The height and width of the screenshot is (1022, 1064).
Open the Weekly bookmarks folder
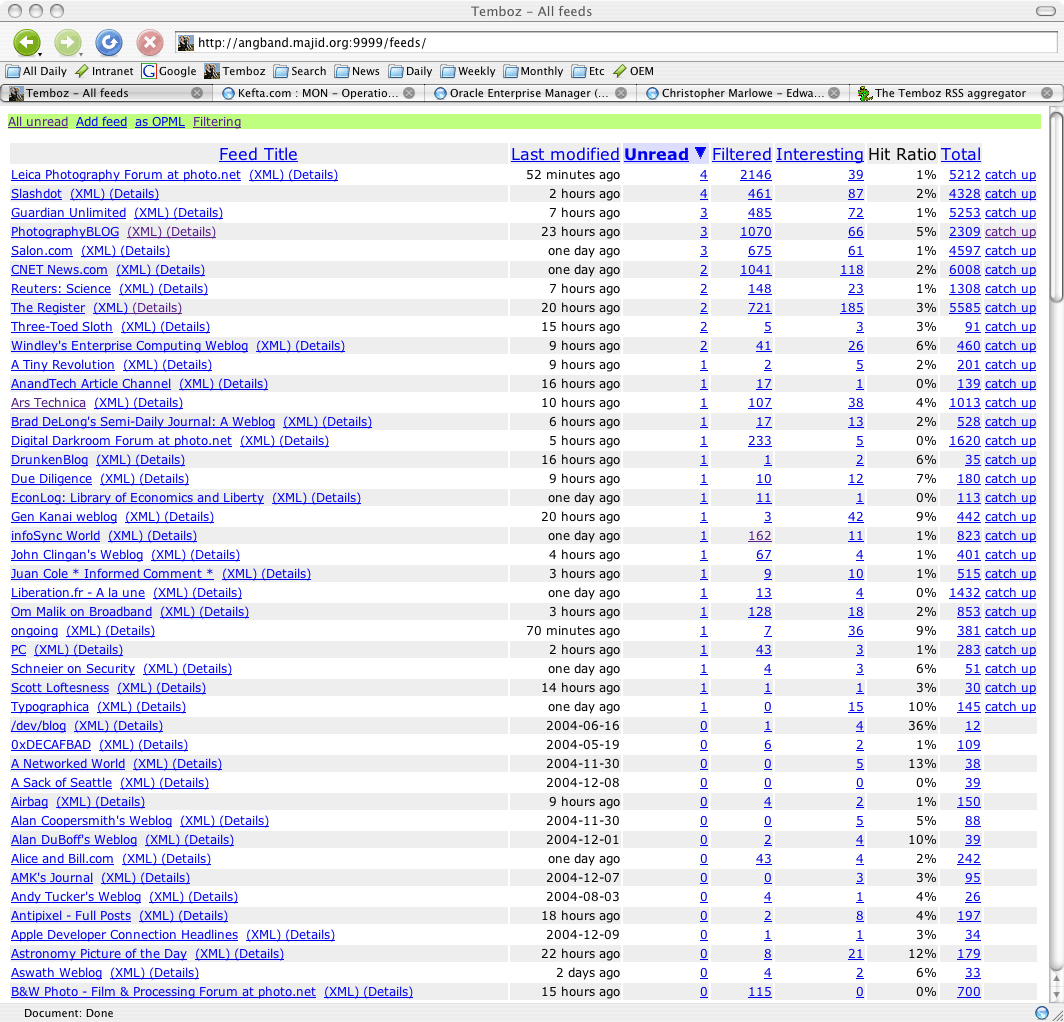468,71
